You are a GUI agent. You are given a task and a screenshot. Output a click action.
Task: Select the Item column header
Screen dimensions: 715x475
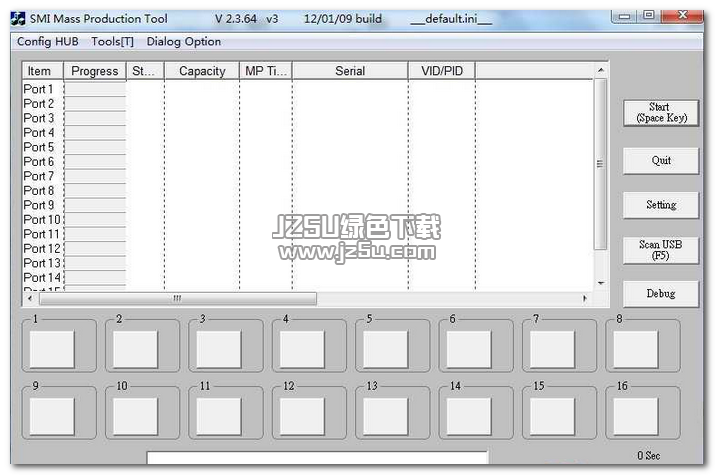(x=43, y=71)
